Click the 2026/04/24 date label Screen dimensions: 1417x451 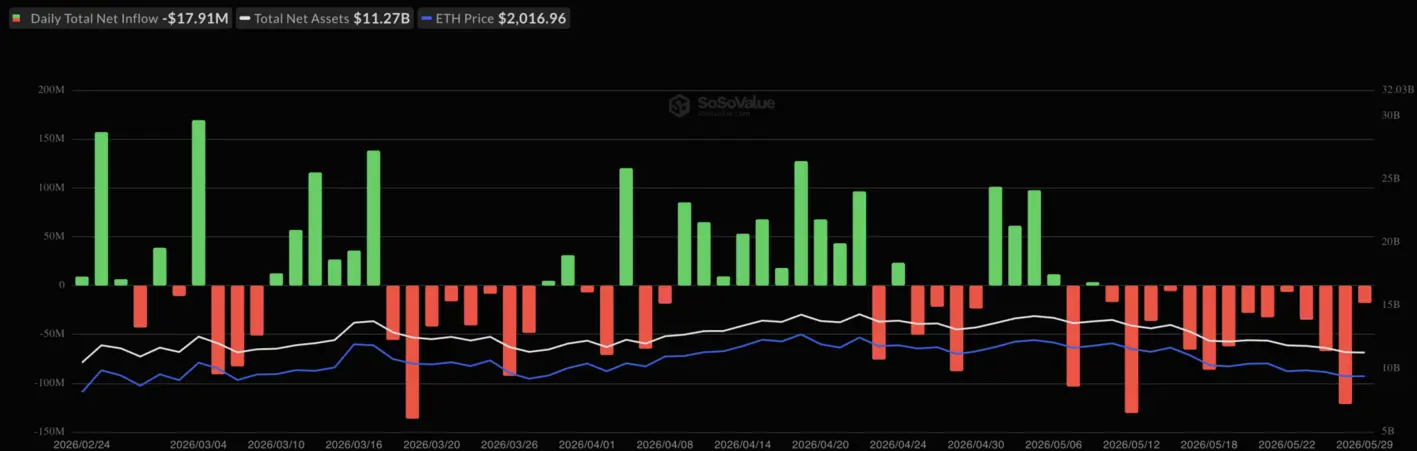[898, 443]
